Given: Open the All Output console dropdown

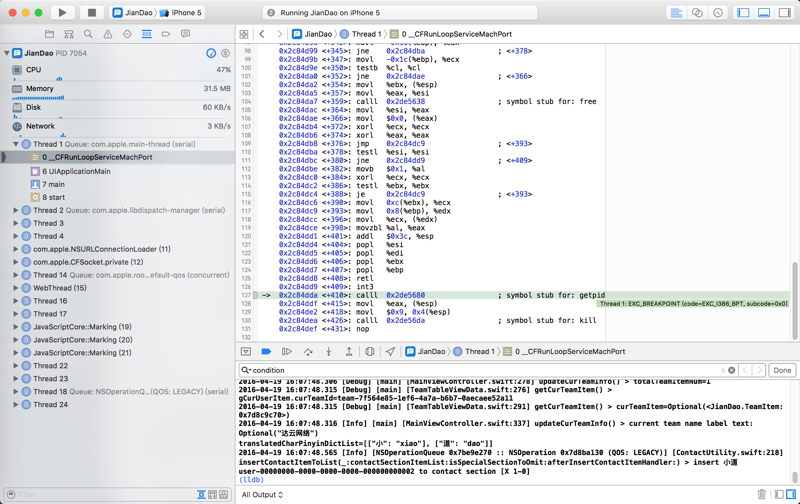Looking at the screenshot, I should pos(262,495).
